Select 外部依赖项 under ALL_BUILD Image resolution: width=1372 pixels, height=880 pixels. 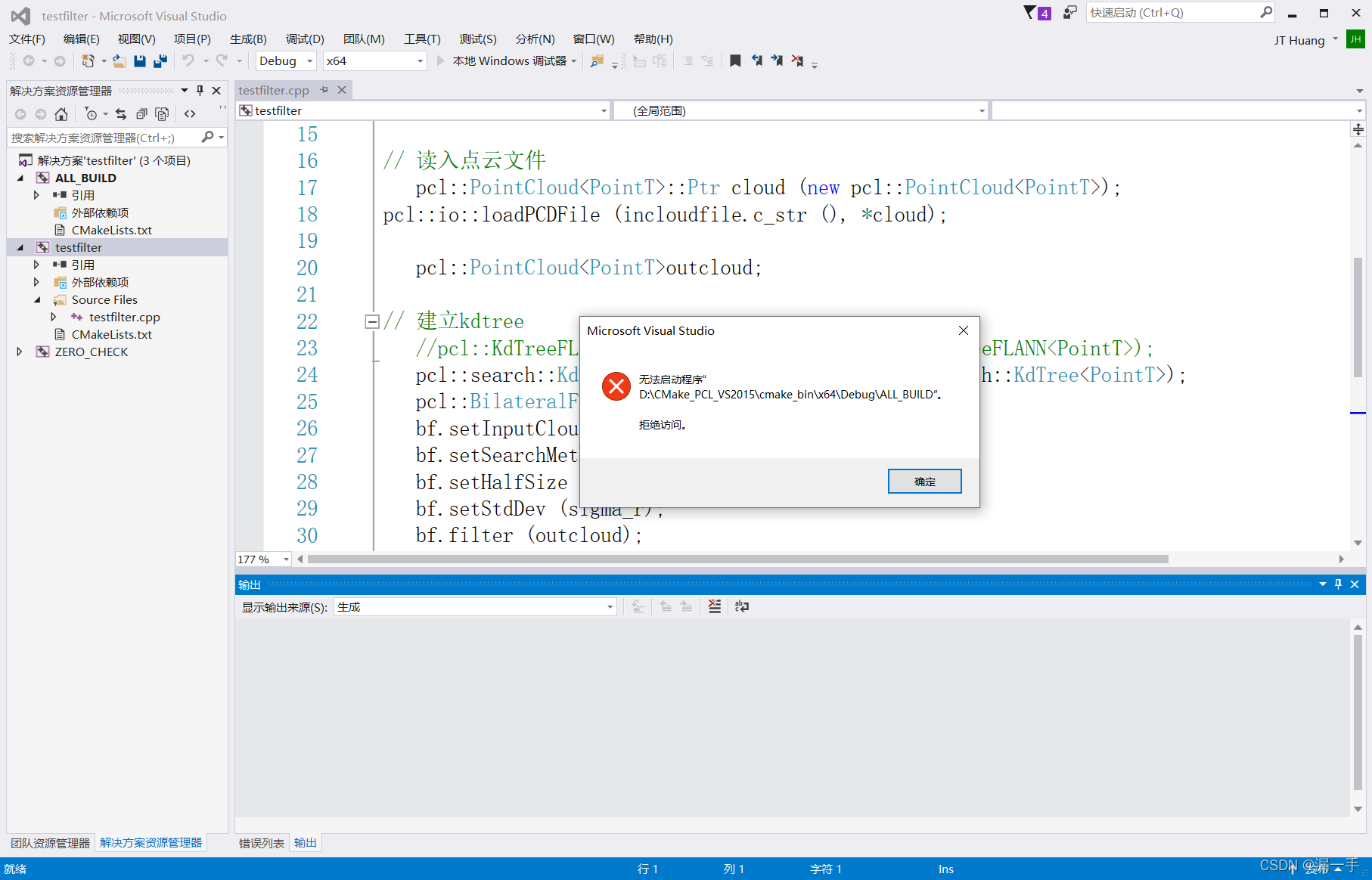pyautogui.click(x=100, y=212)
